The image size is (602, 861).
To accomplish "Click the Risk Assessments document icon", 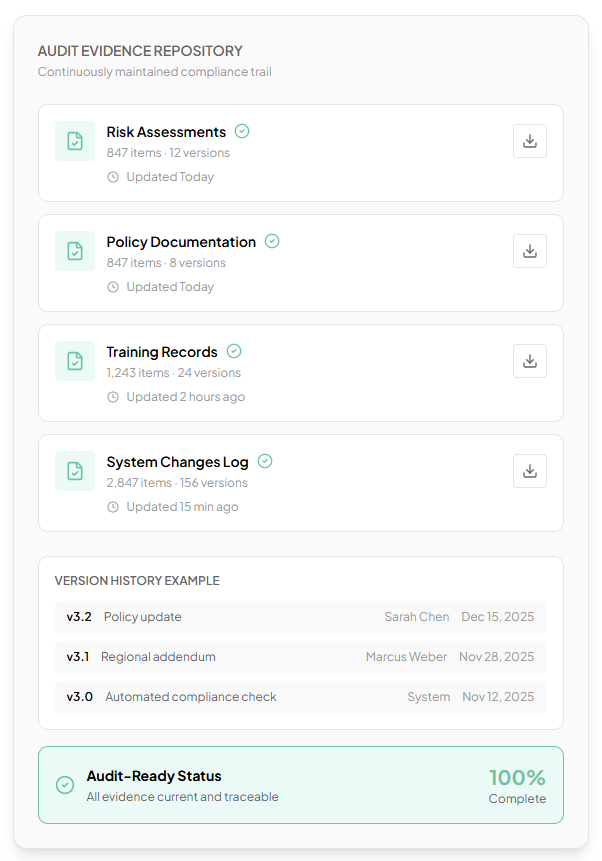I will (x=75, y=141).
